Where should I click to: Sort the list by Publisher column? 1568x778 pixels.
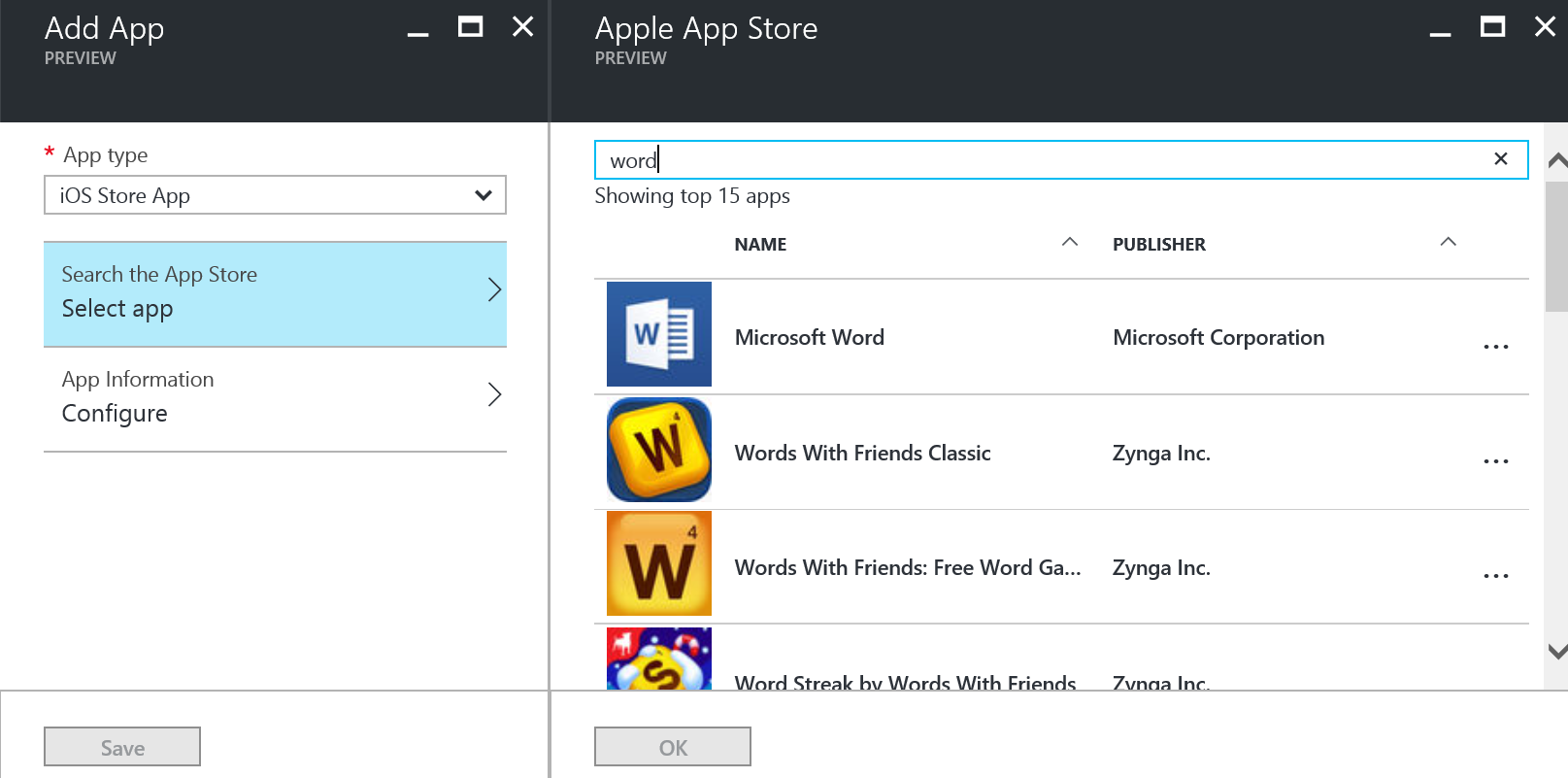click(1158, 245)
